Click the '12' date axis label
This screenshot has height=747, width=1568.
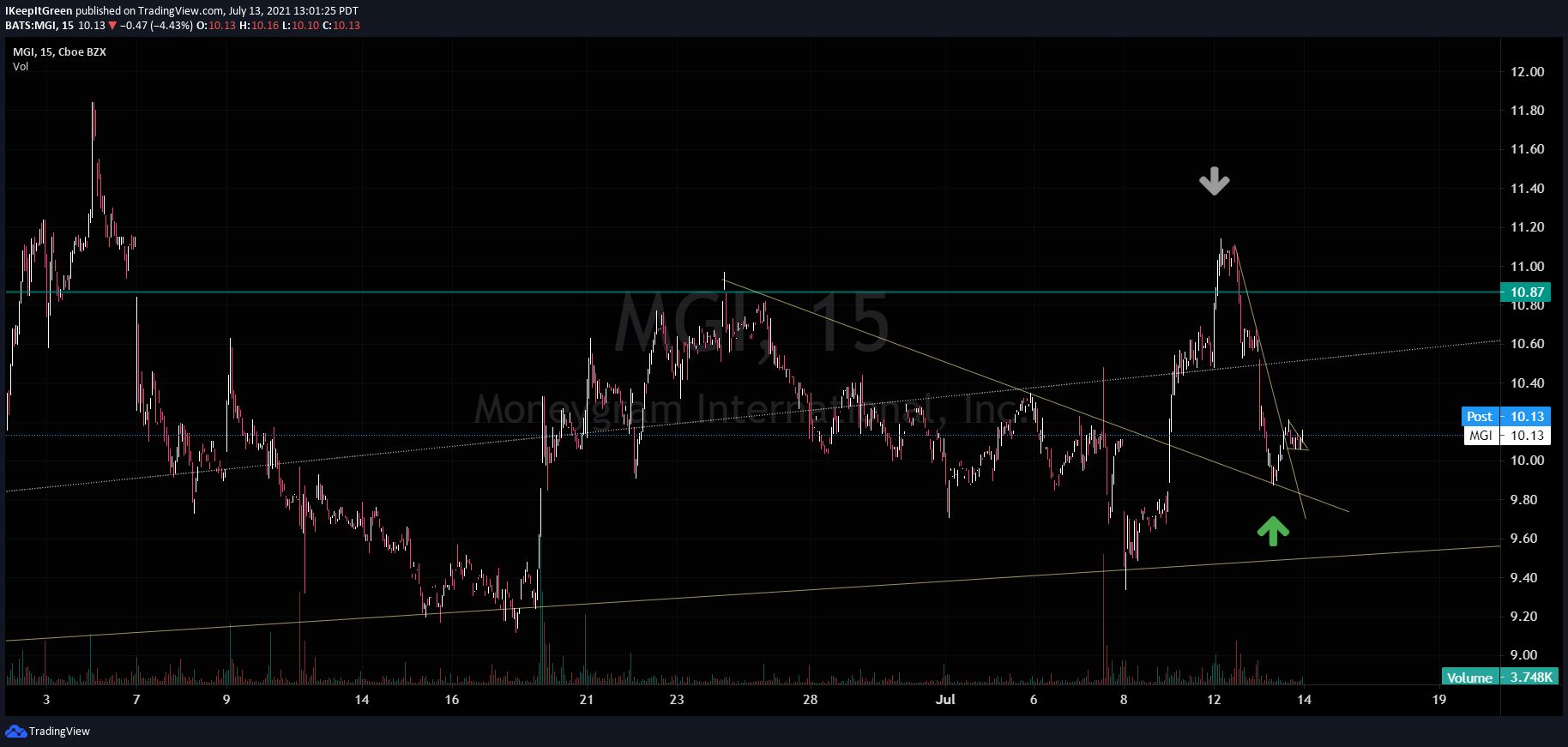[1214, 699]
